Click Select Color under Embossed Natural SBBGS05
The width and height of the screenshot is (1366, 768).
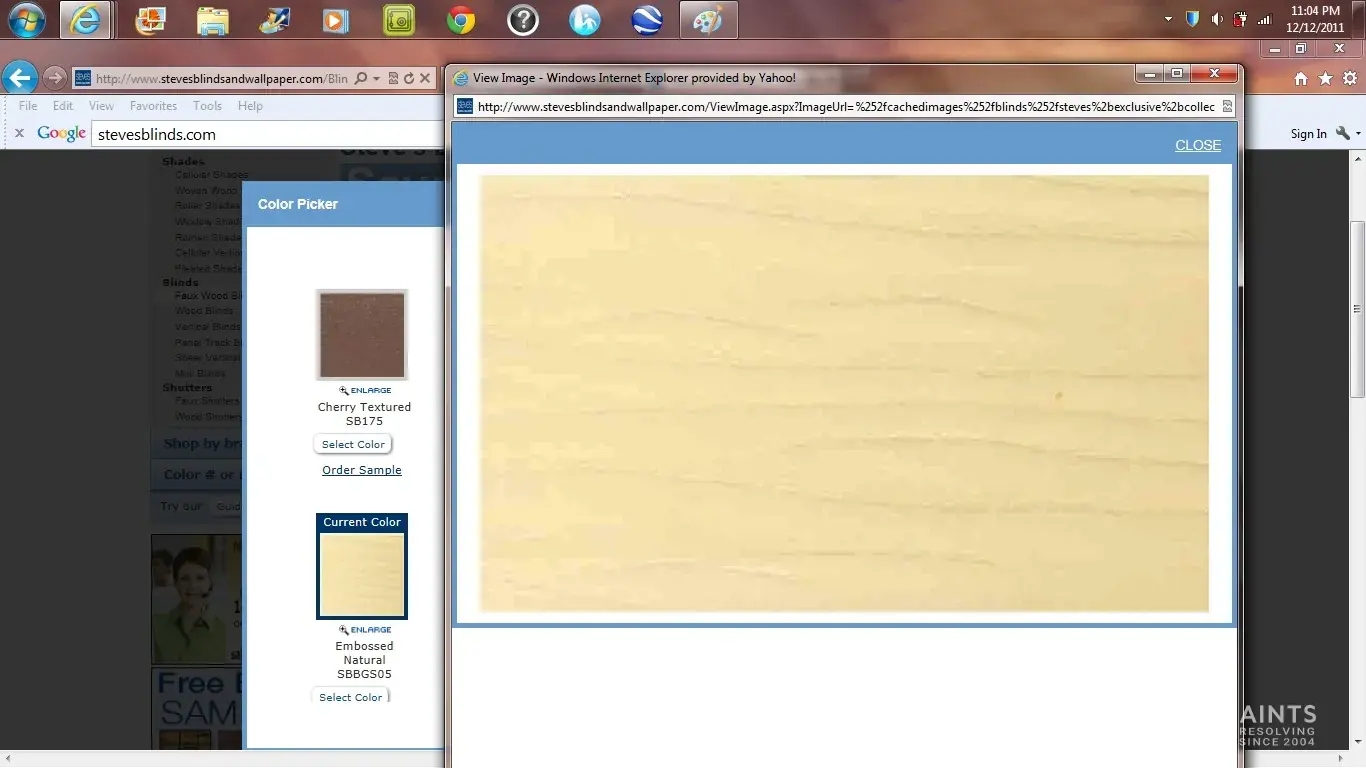pos(350,696)
